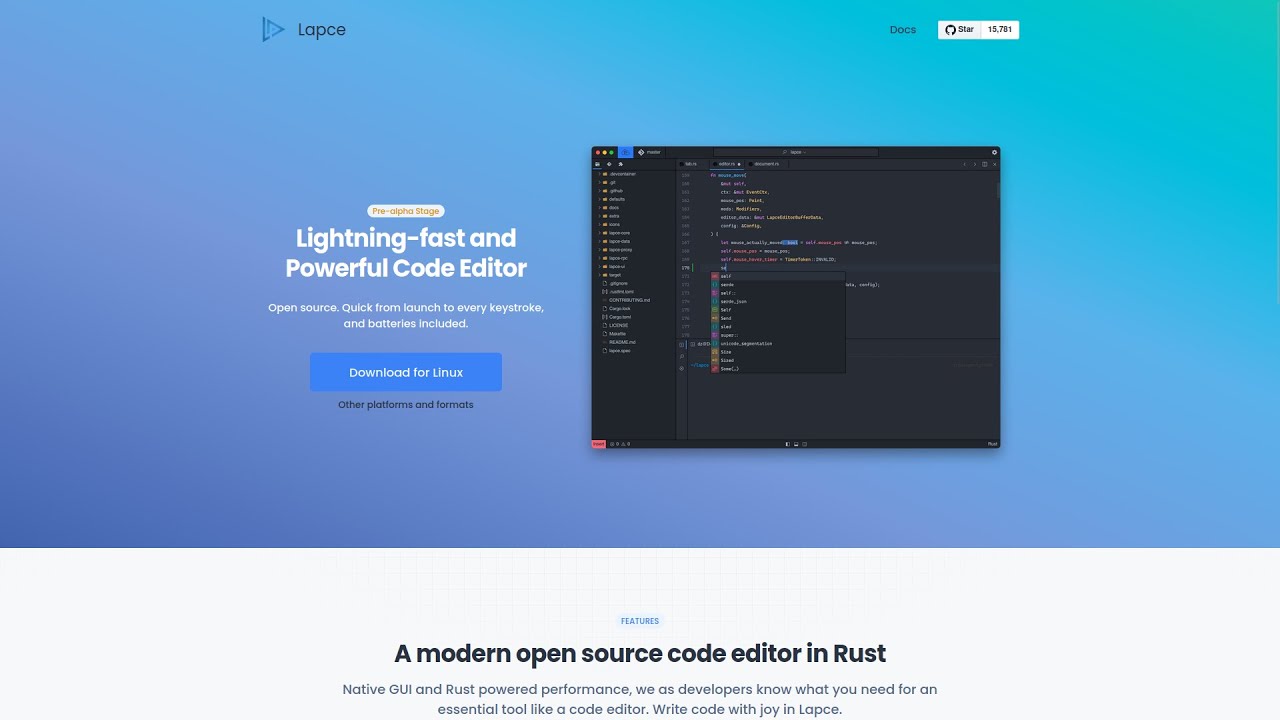Toggle the left panel visibility in status bar

pos(788,444)
